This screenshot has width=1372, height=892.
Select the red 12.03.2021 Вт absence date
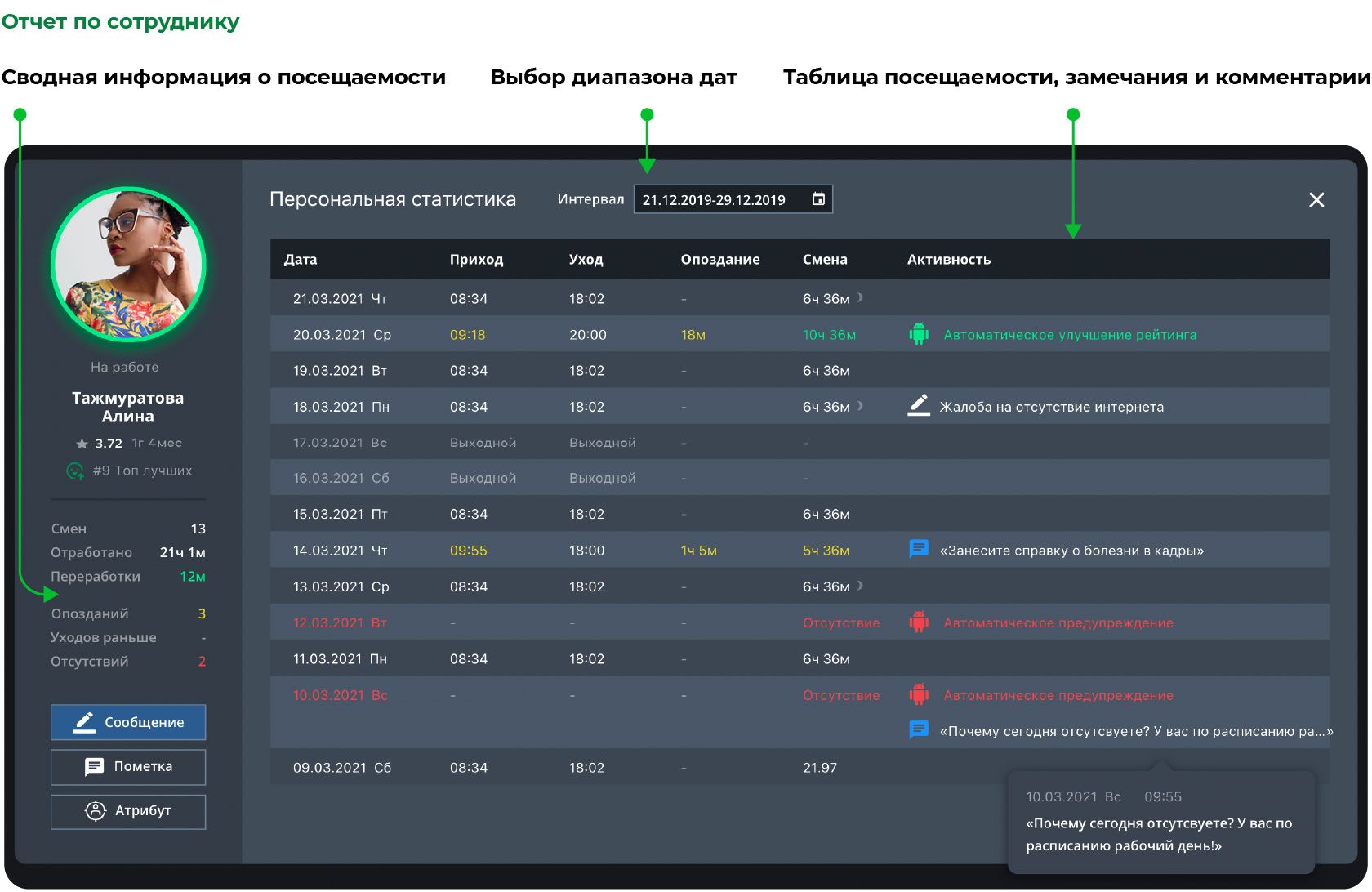click(340, 622)
